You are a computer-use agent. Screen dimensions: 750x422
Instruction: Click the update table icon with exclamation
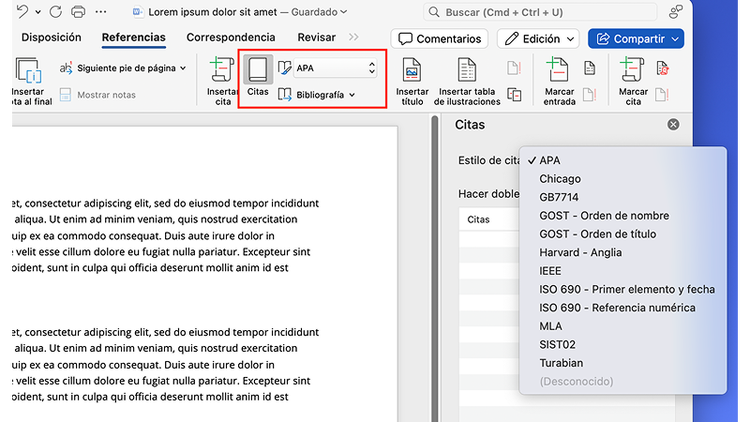[514, 68]
